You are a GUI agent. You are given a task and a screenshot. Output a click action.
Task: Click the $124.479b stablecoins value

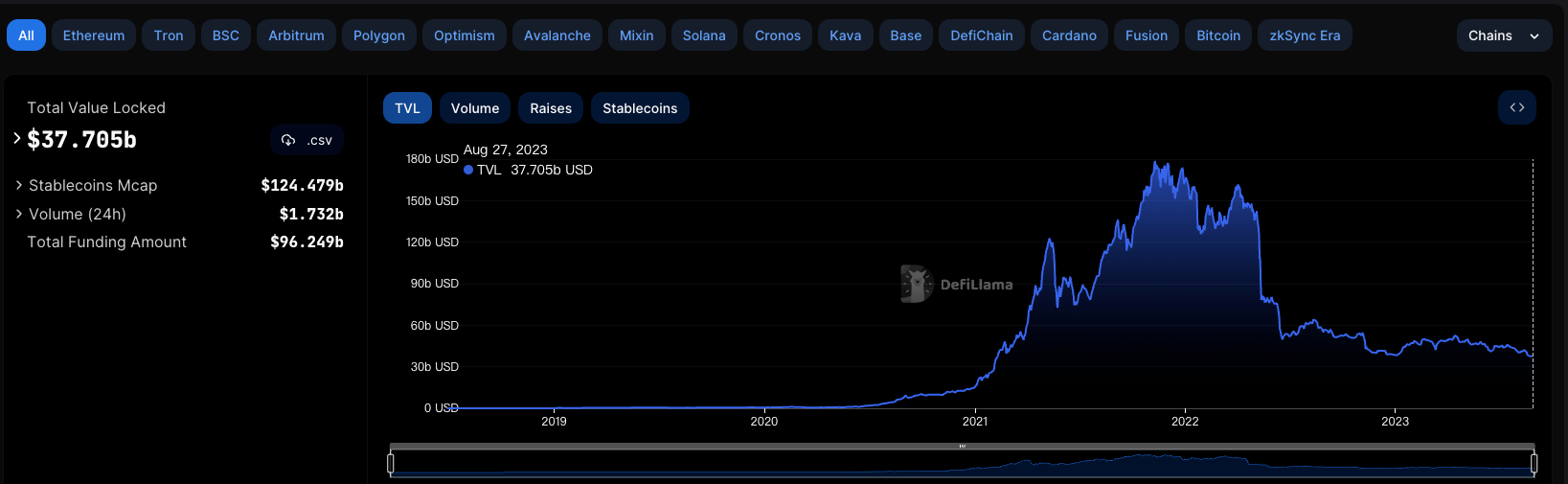coord(302,185)
